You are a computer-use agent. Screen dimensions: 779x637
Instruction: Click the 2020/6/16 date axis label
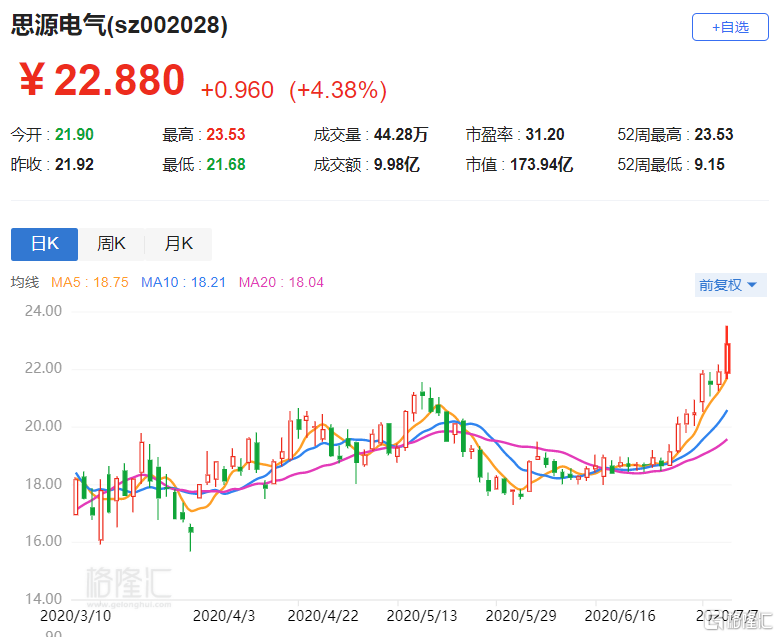pyautogui.click(x=620, y=616)
